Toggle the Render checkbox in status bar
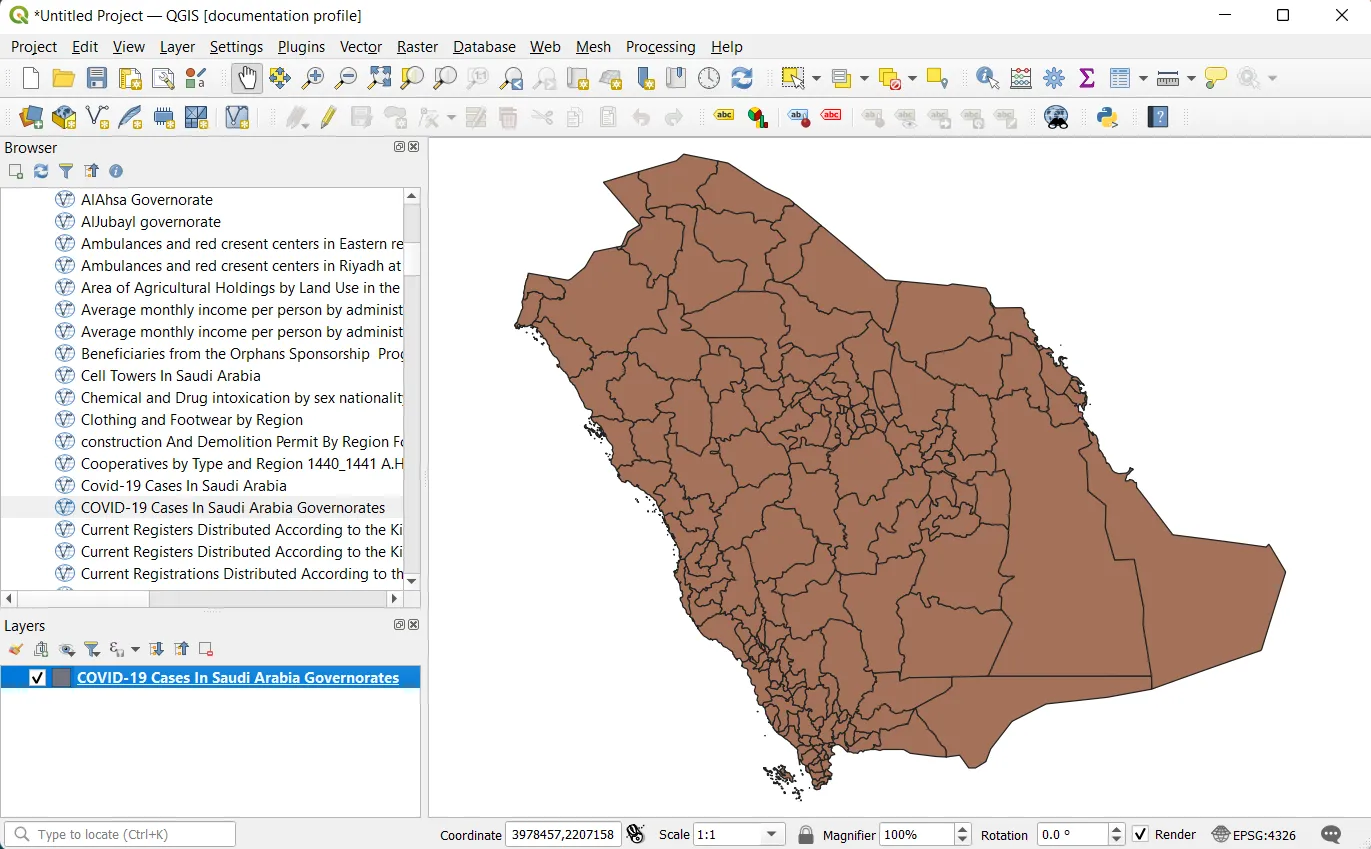The height and width of the screenshot is (849, 1371). [x=1140, y=834]
